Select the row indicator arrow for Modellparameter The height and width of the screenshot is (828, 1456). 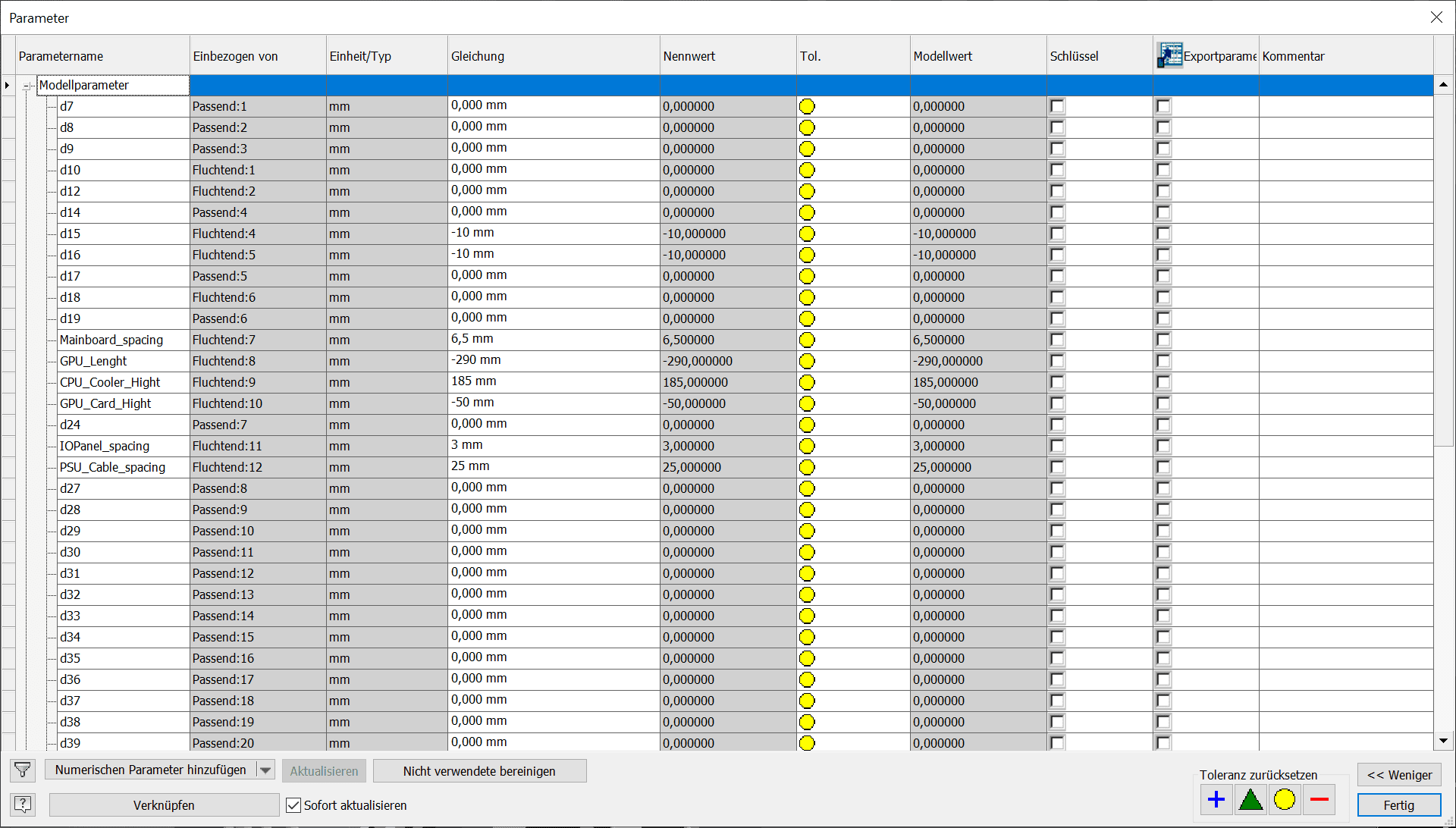8,85
